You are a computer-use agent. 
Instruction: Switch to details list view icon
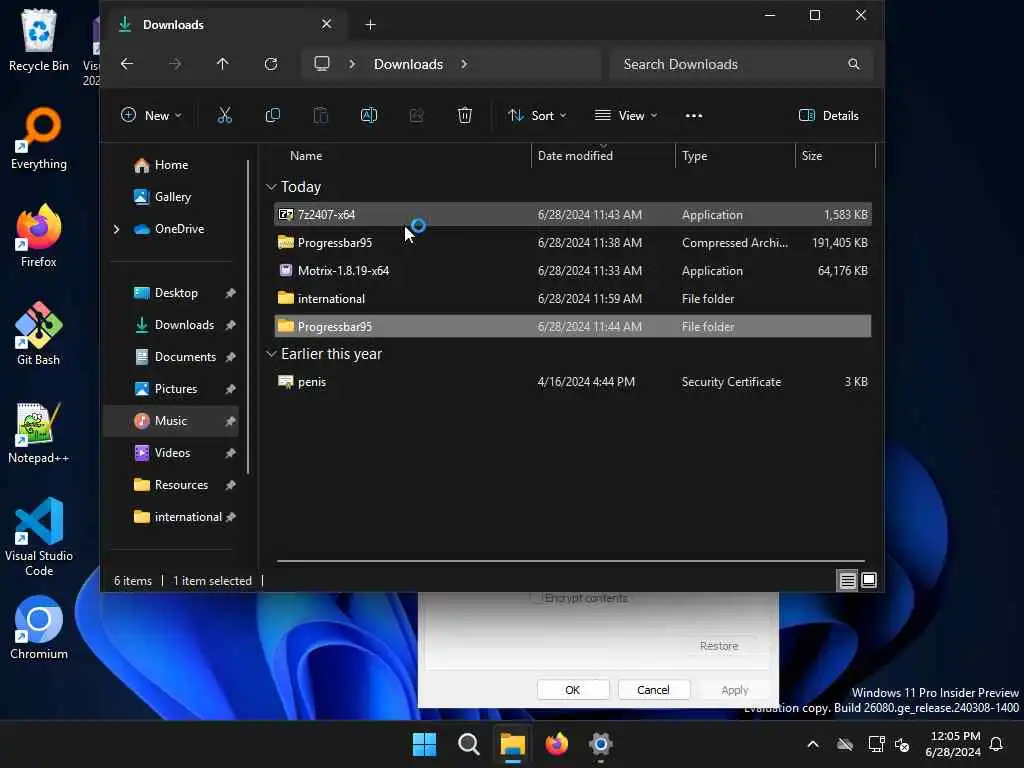[848, 580]
